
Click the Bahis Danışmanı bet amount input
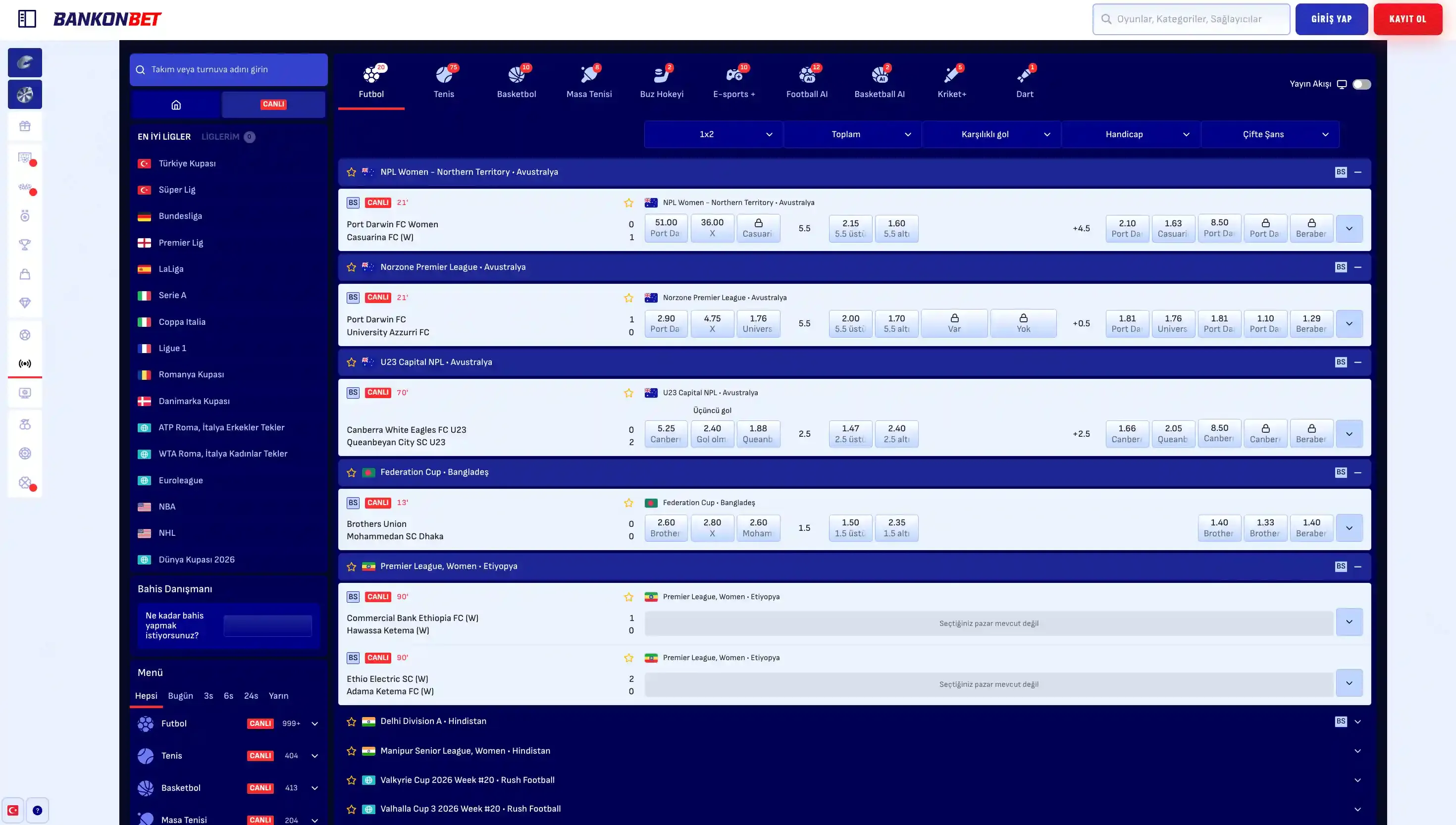[267, 625]
